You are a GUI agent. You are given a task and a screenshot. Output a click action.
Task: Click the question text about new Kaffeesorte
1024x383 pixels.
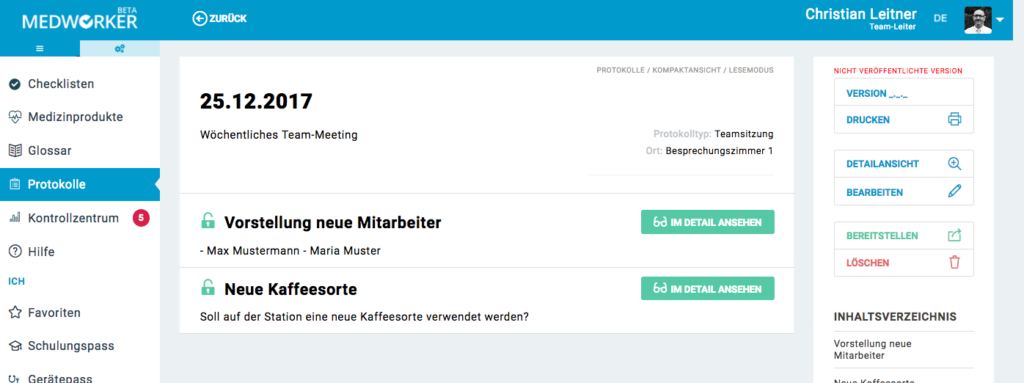click(x=364, y=317)
